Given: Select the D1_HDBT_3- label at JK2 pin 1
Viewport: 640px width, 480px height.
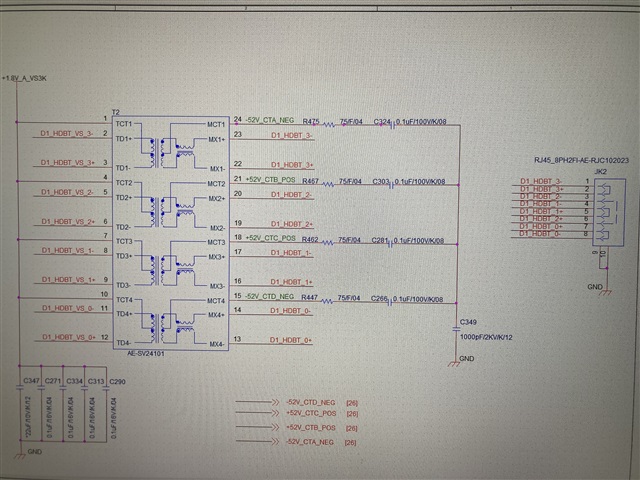Looking at the screenshot, I should (x=541, y=181).
